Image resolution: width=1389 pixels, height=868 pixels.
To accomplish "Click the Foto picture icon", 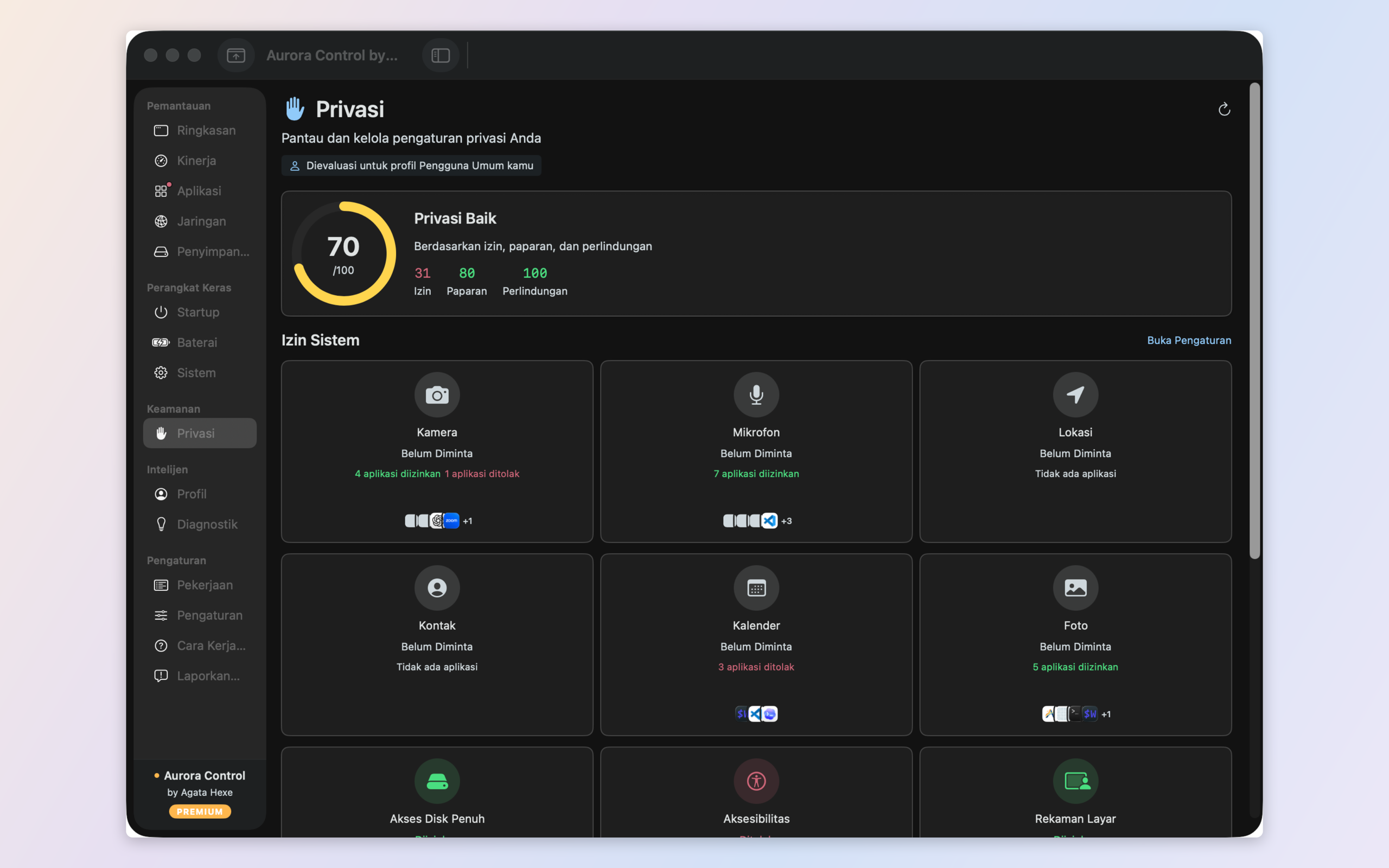I will pos(1075,588).
